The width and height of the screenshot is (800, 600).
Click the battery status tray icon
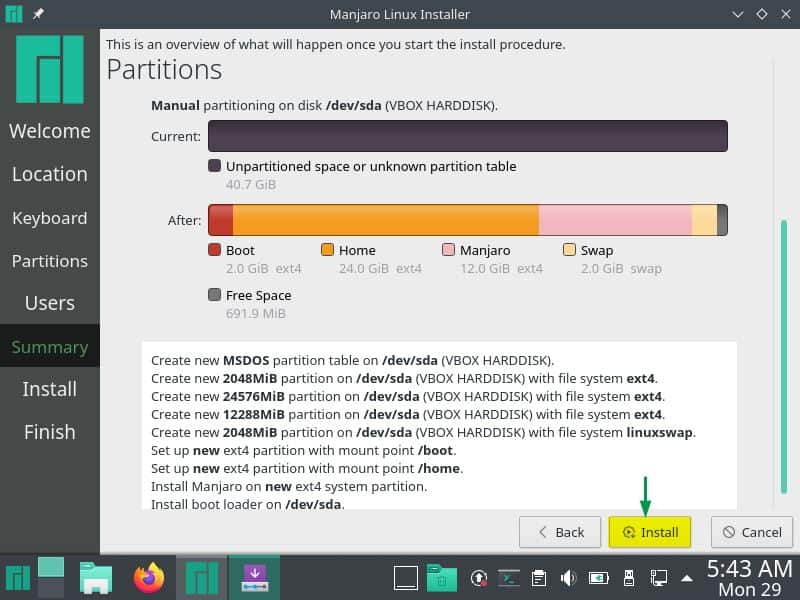point(599,577)
